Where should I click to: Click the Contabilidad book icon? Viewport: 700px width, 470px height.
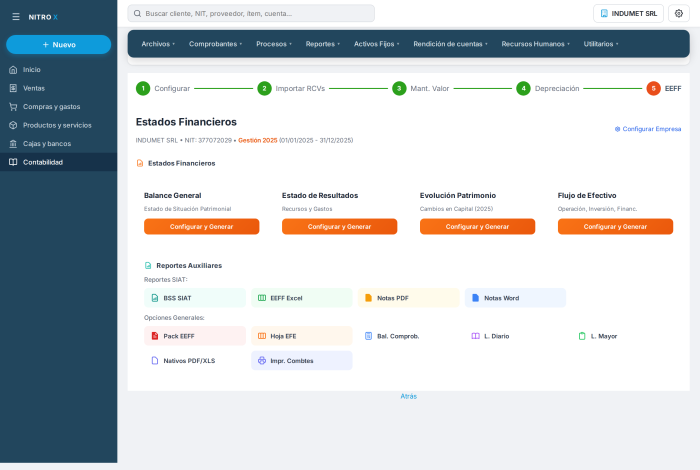click(x=13, y=162)
